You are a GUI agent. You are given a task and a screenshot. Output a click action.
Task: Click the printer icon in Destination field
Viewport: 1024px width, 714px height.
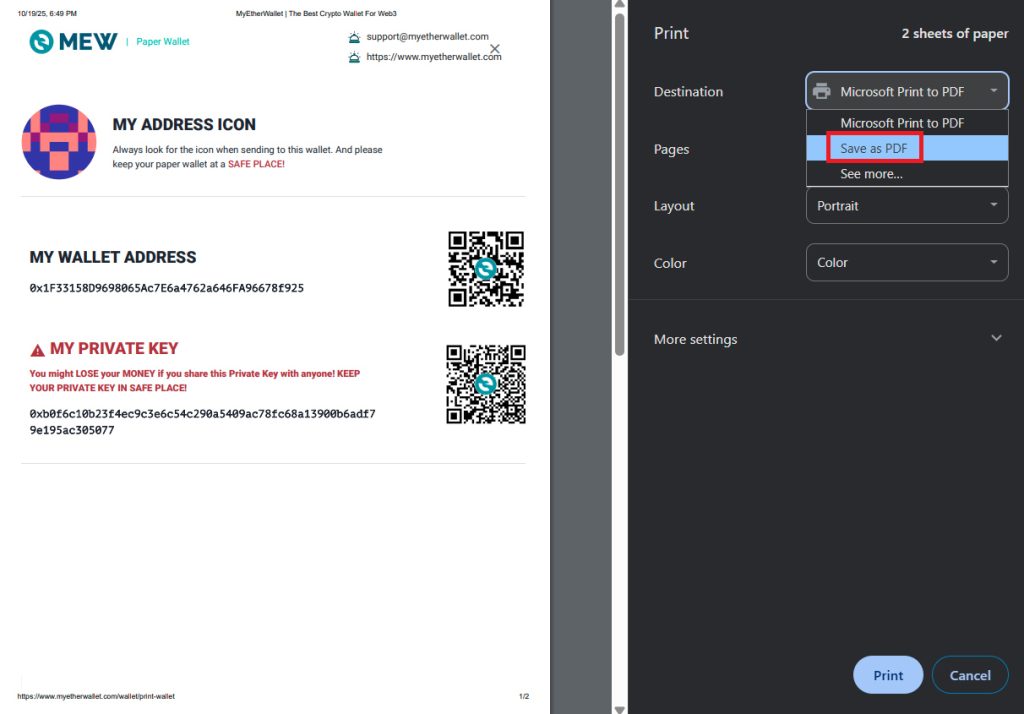tap(822, 91)
